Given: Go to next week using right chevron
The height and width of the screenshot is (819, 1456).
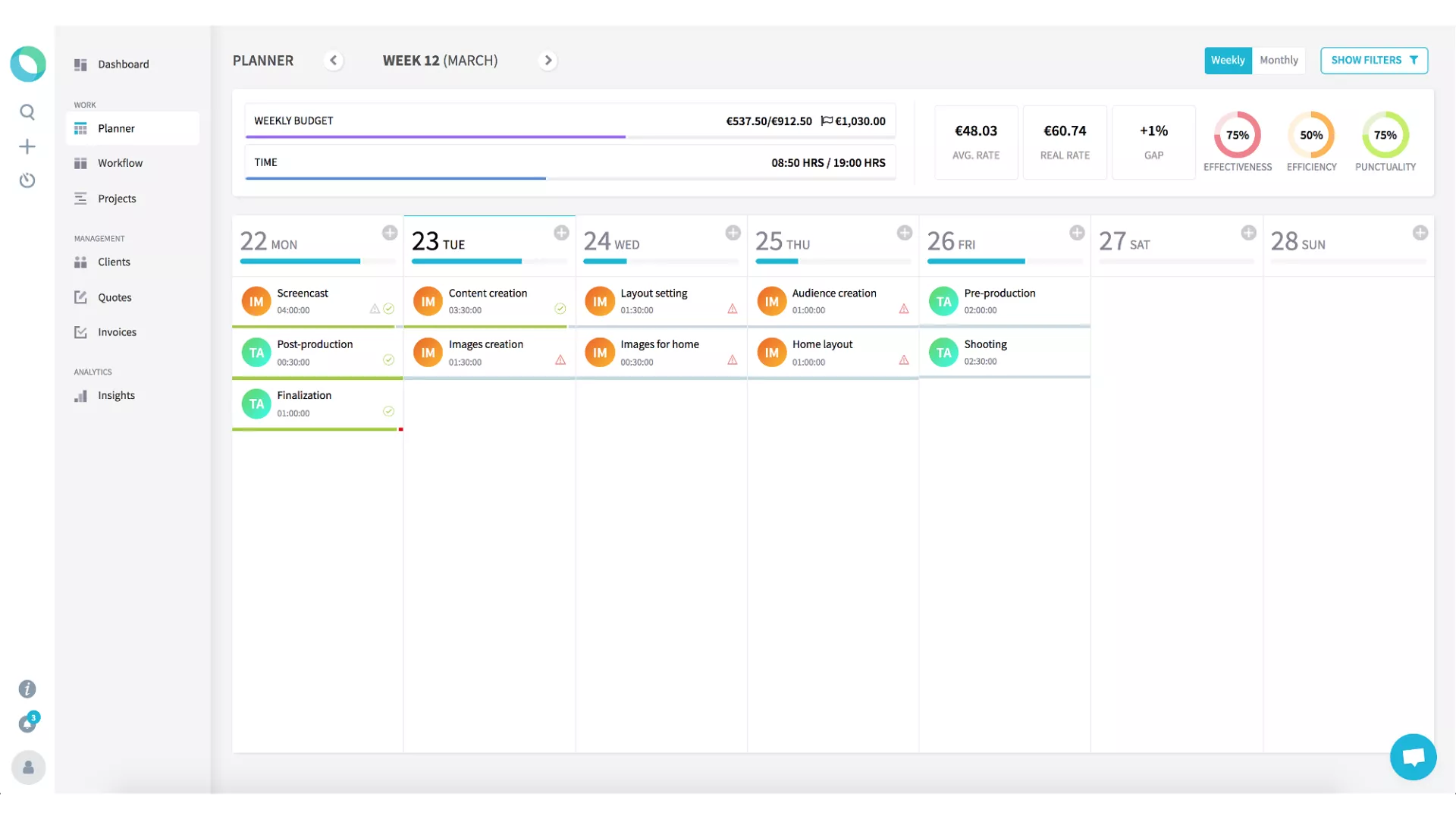Looking at the screenshot, I should 548,61.
